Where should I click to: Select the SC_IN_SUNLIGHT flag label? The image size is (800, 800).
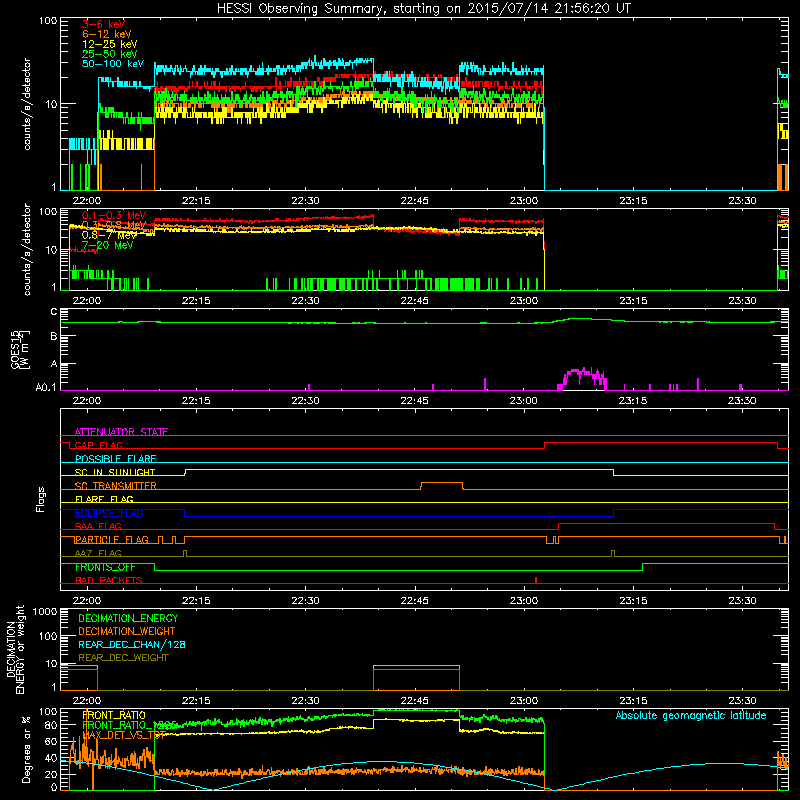(x=115, y=472)
